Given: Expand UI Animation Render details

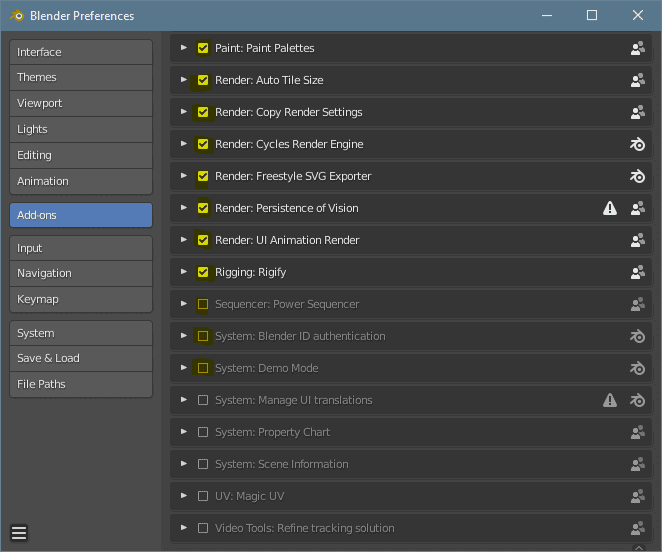Looking at the screenshot, I should 184,240.
